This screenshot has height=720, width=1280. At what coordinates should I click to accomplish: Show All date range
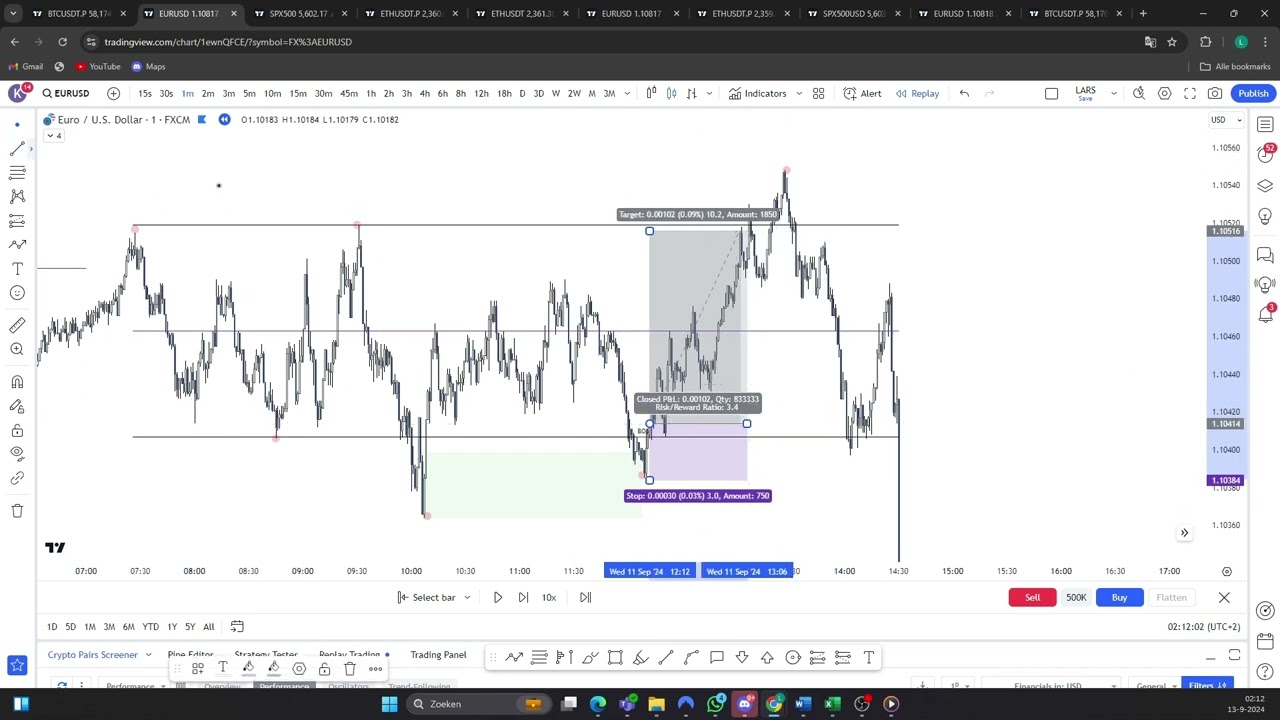tap(209, 627)
